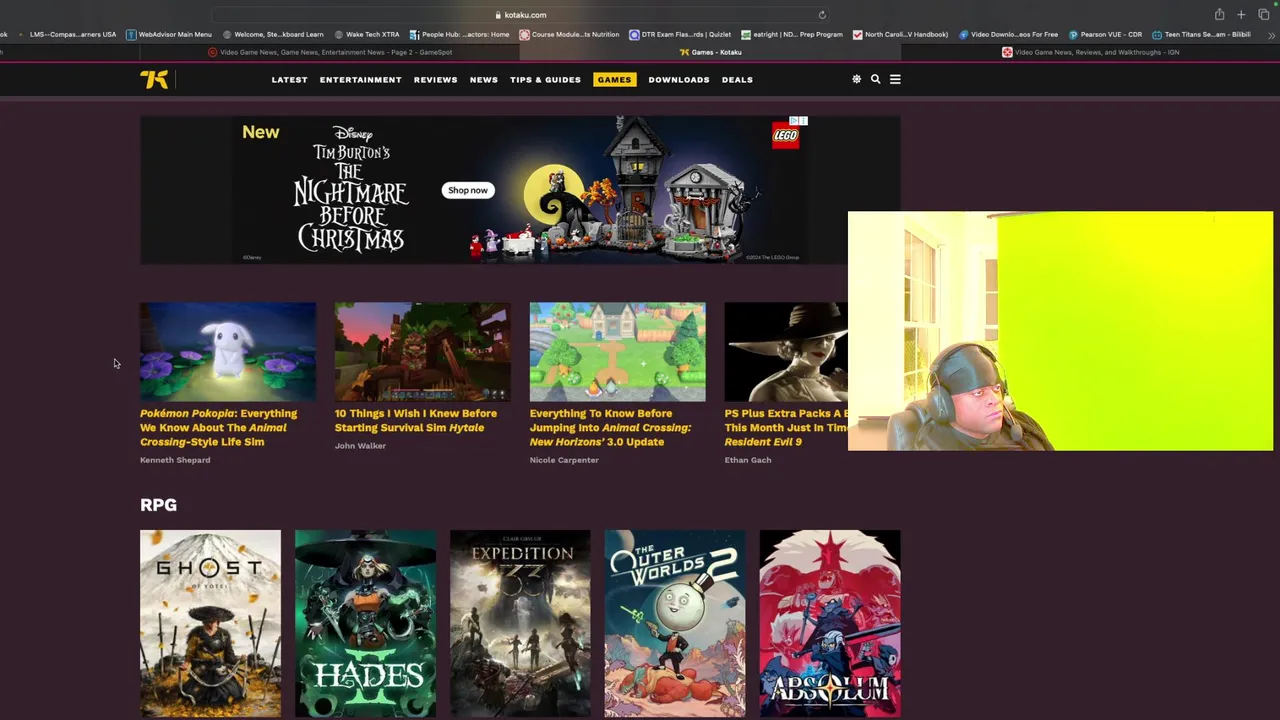This screenshot has height=720, width=1280.
Task: Open the eatright Prep Program bookmark
Action: (x=792, y=34)
